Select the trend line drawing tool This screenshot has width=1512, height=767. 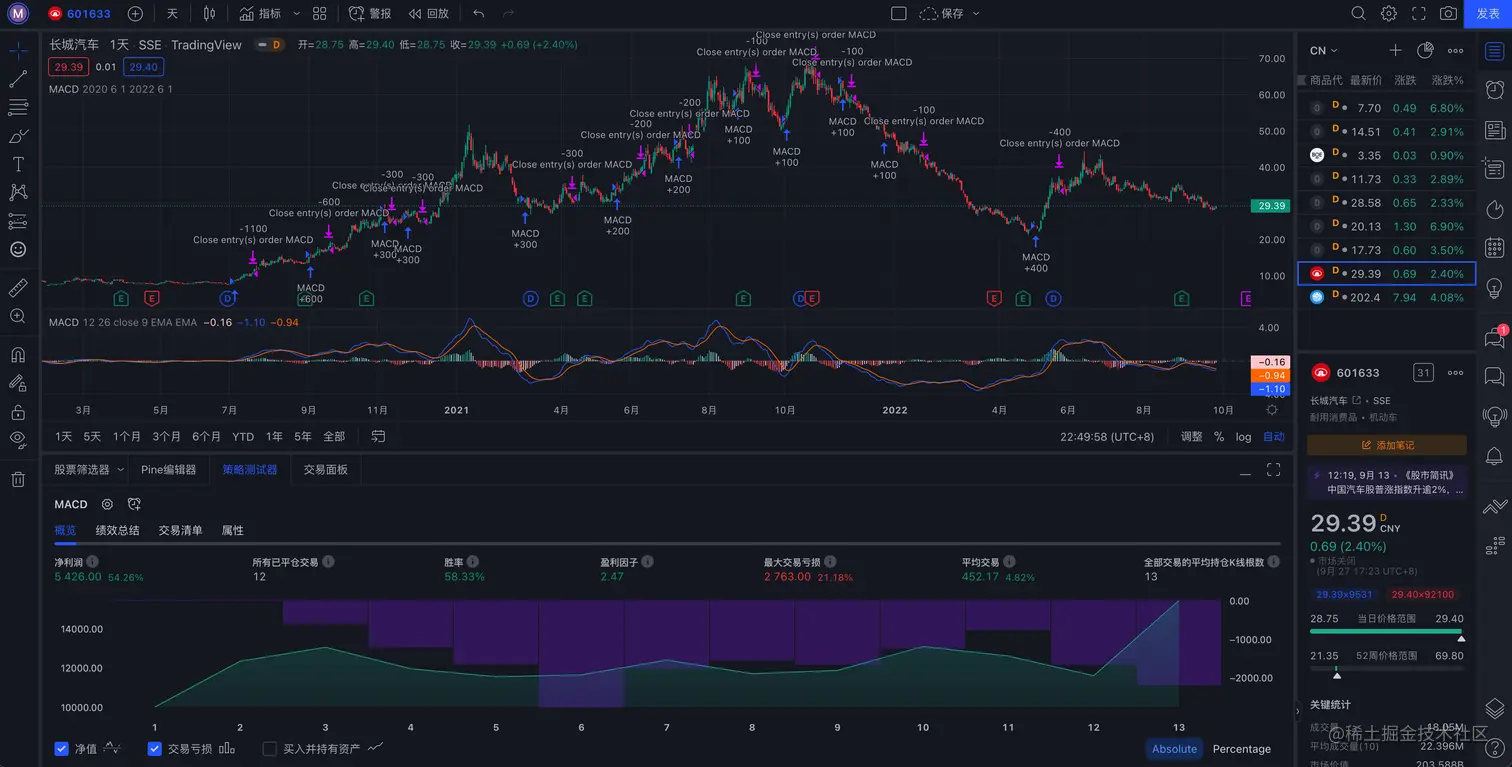pos(18,79)
